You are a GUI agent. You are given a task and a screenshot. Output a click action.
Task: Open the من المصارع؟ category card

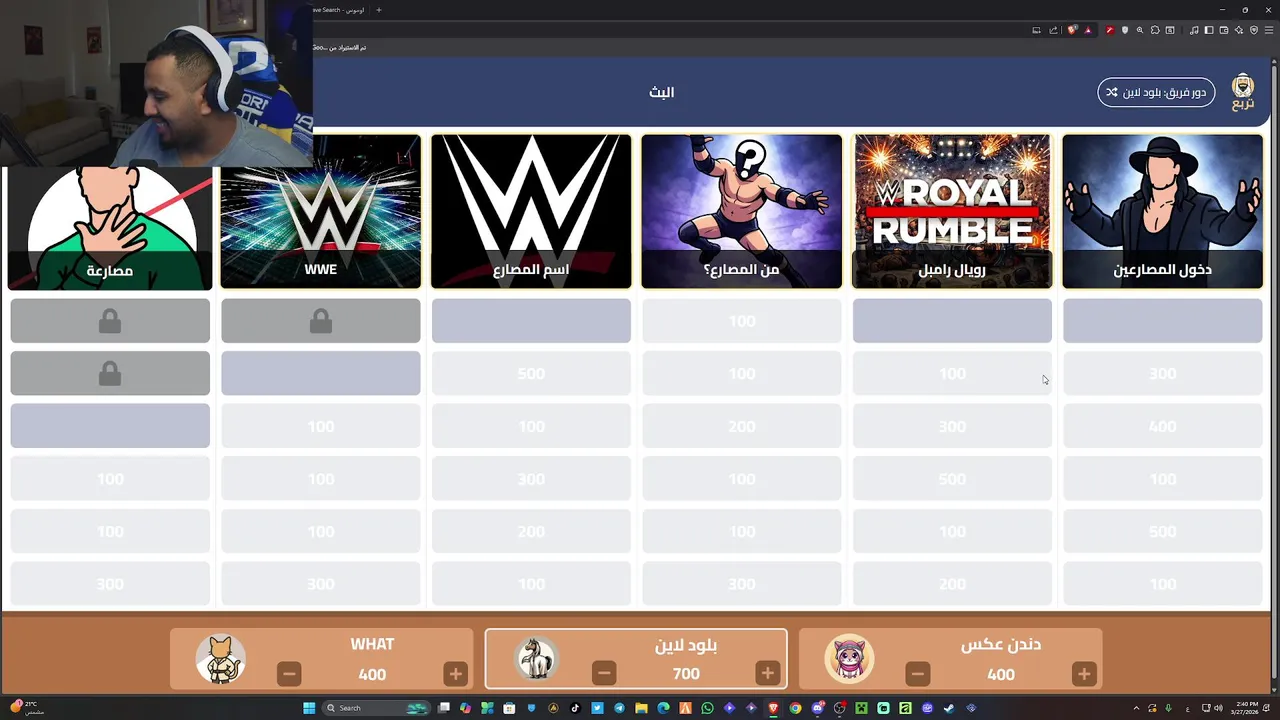741,211
